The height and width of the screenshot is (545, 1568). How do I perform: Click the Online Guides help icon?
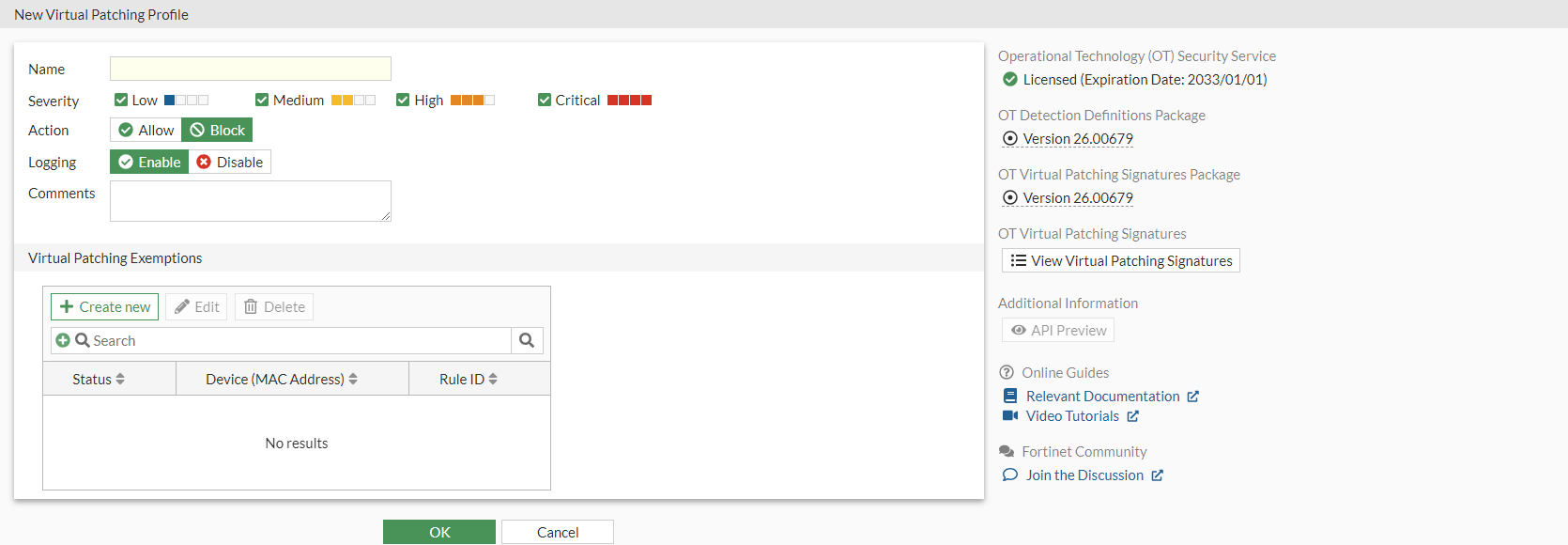click(x=1007, y=373)
